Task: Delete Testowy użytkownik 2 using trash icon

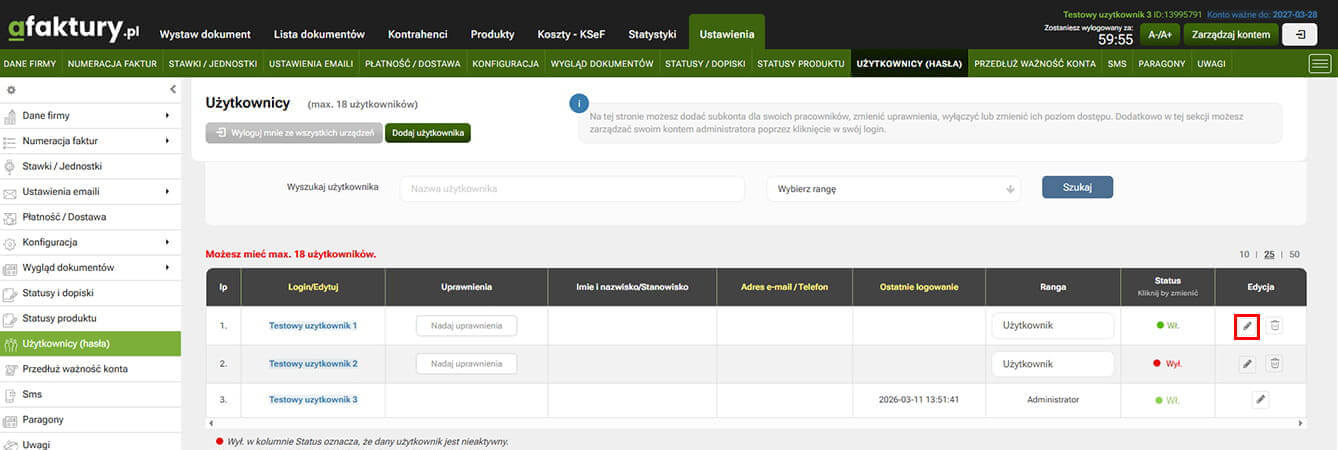Action: pos(1274,364)
